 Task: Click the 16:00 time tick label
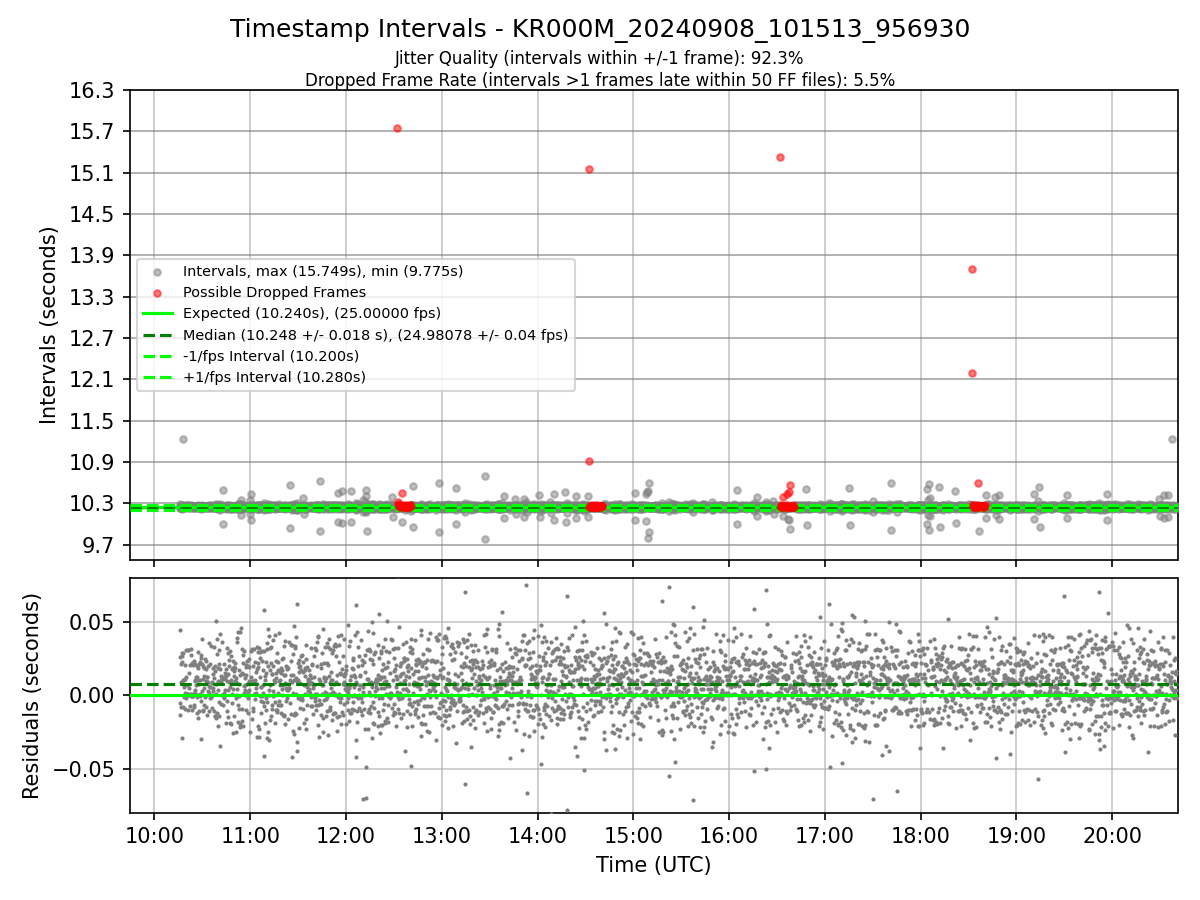[729, 836]
